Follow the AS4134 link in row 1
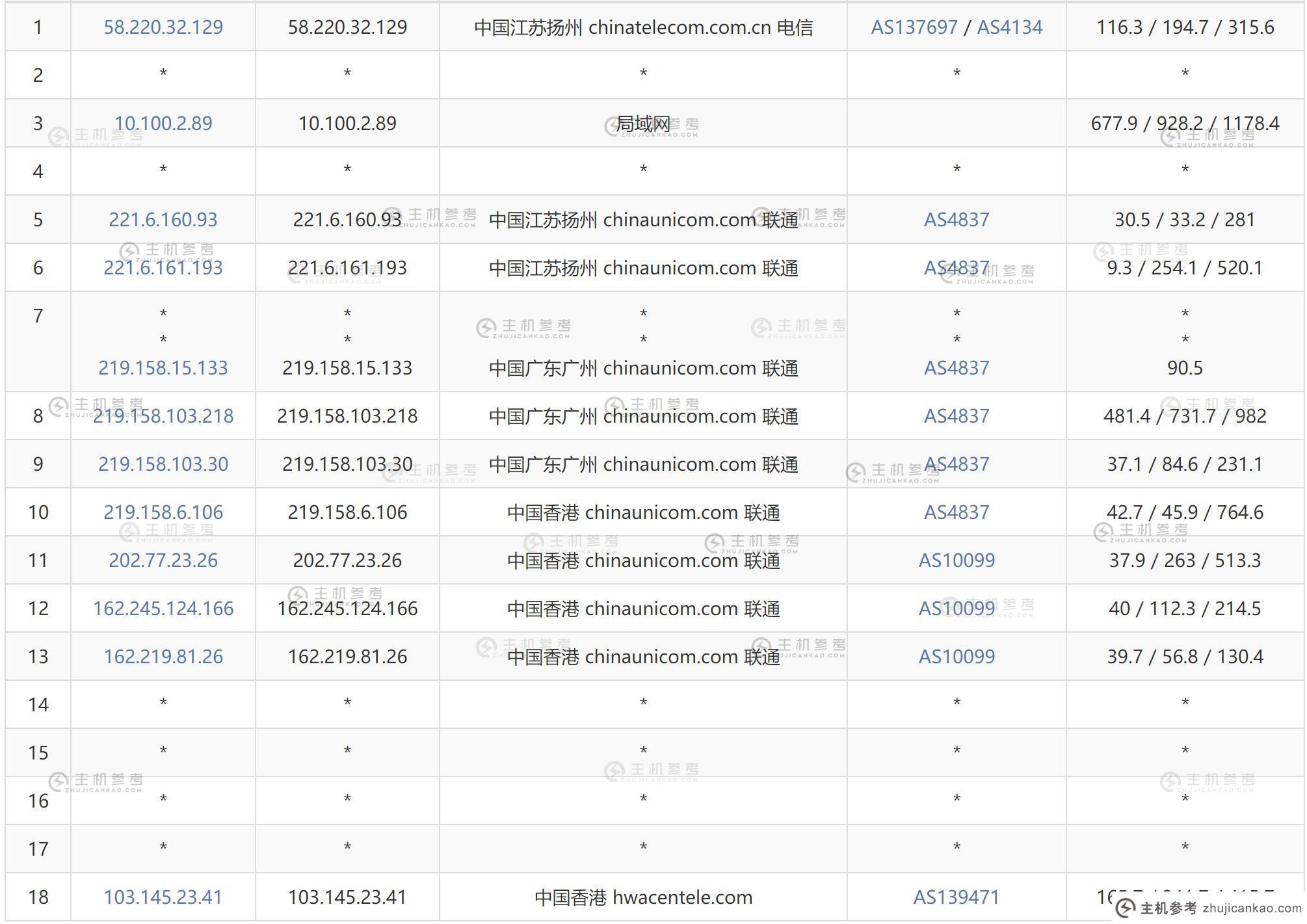Screen dimensions: 1307x924 [1010, 27]
